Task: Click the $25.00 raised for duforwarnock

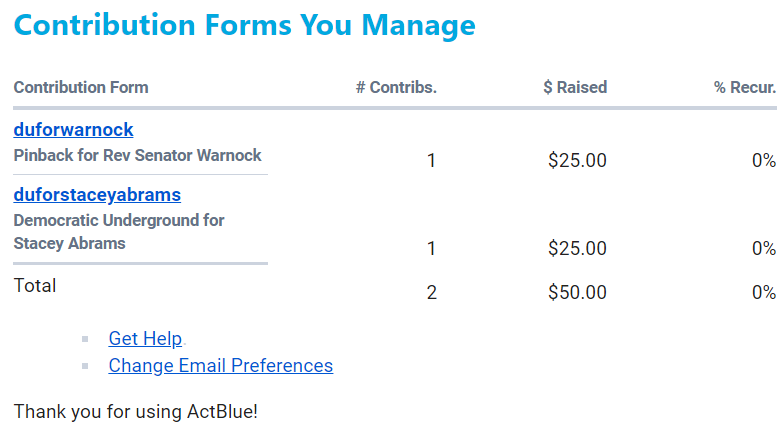Action: click(577, 160)
